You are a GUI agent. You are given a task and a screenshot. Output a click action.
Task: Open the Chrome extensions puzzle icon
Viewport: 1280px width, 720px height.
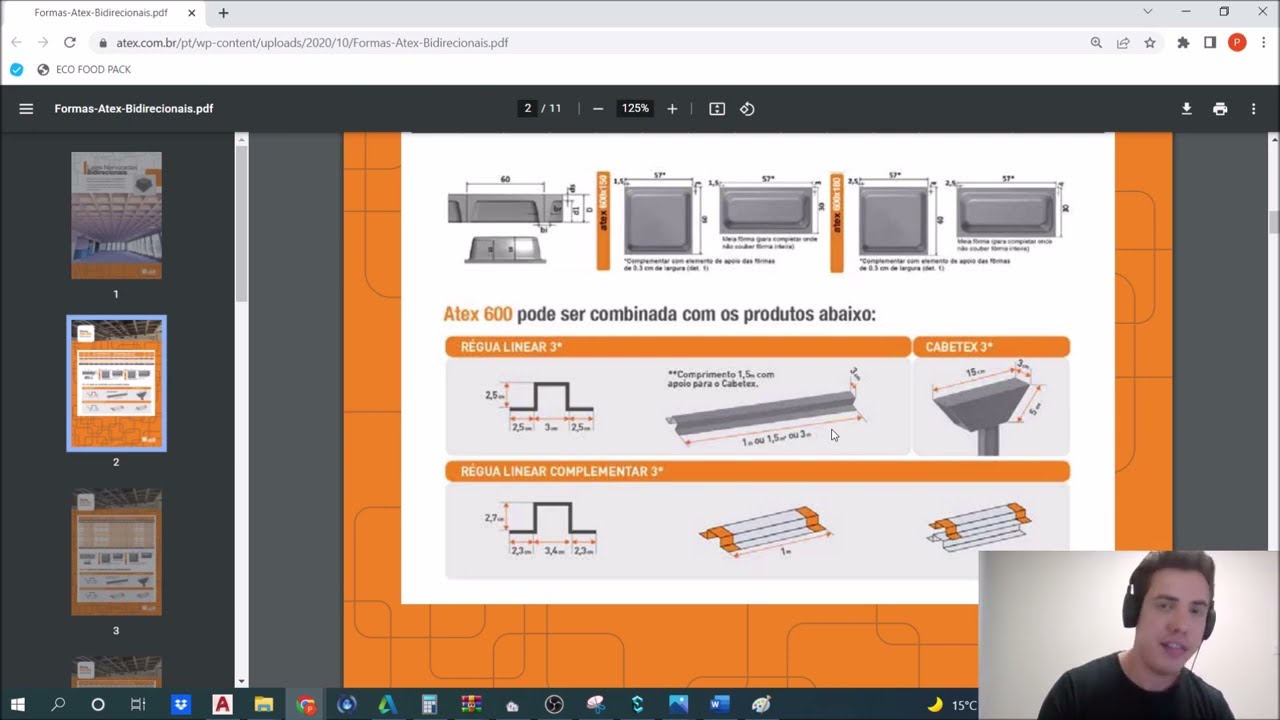(x=1183, y=43)
